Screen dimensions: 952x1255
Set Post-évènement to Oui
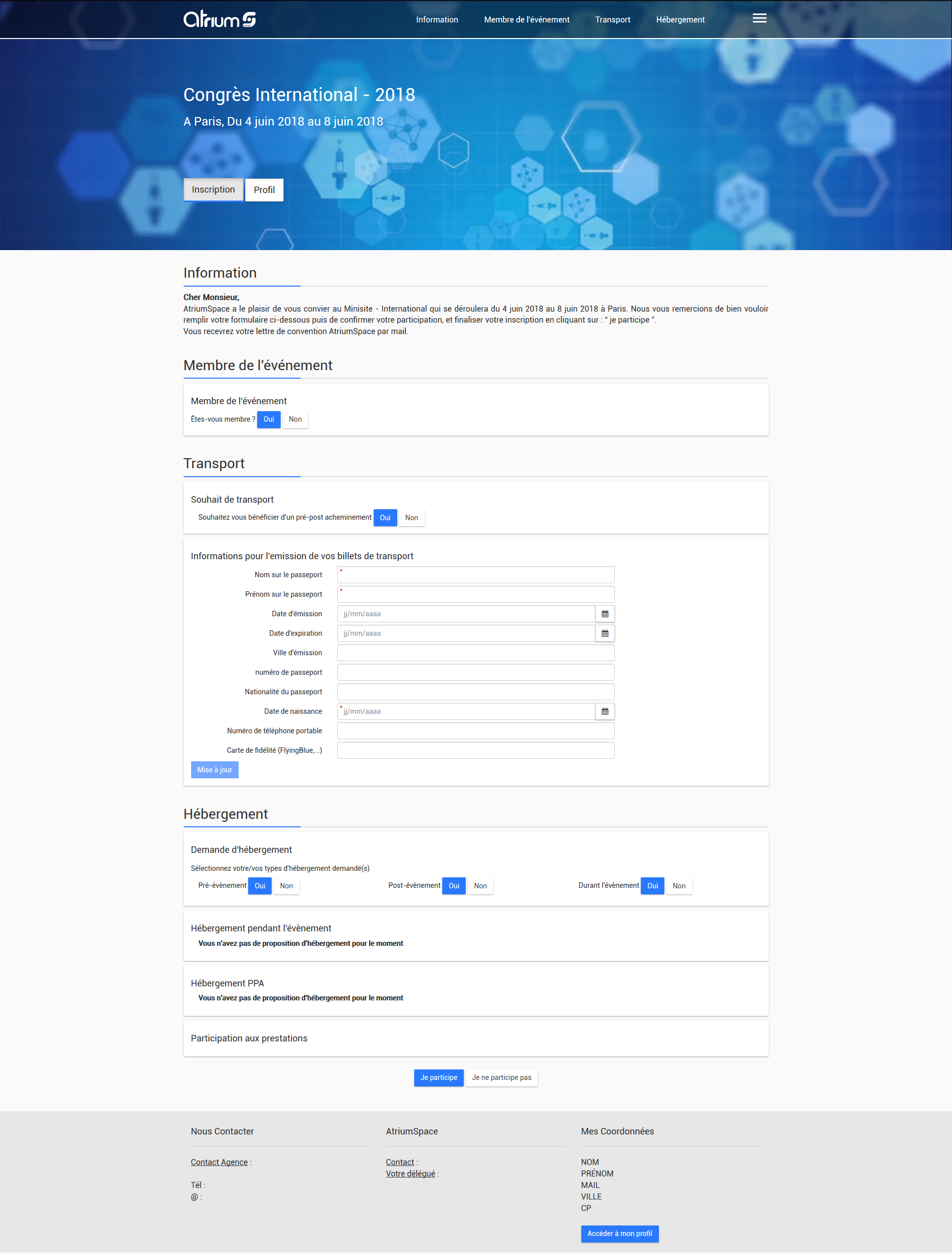(454, 886)
